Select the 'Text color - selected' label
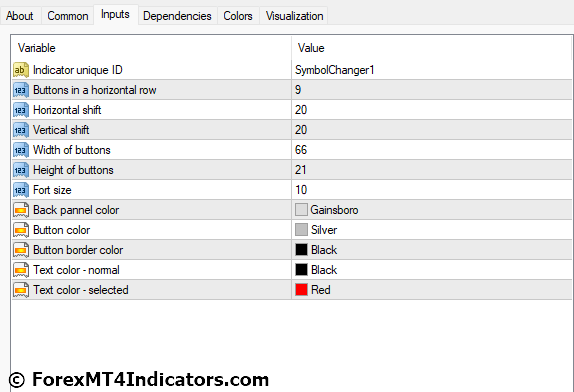The image size is (574, 392). point(81,290)
